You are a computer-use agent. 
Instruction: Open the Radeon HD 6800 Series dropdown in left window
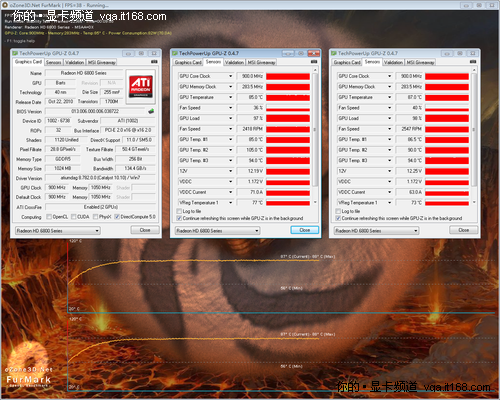[x=58, y=231]
